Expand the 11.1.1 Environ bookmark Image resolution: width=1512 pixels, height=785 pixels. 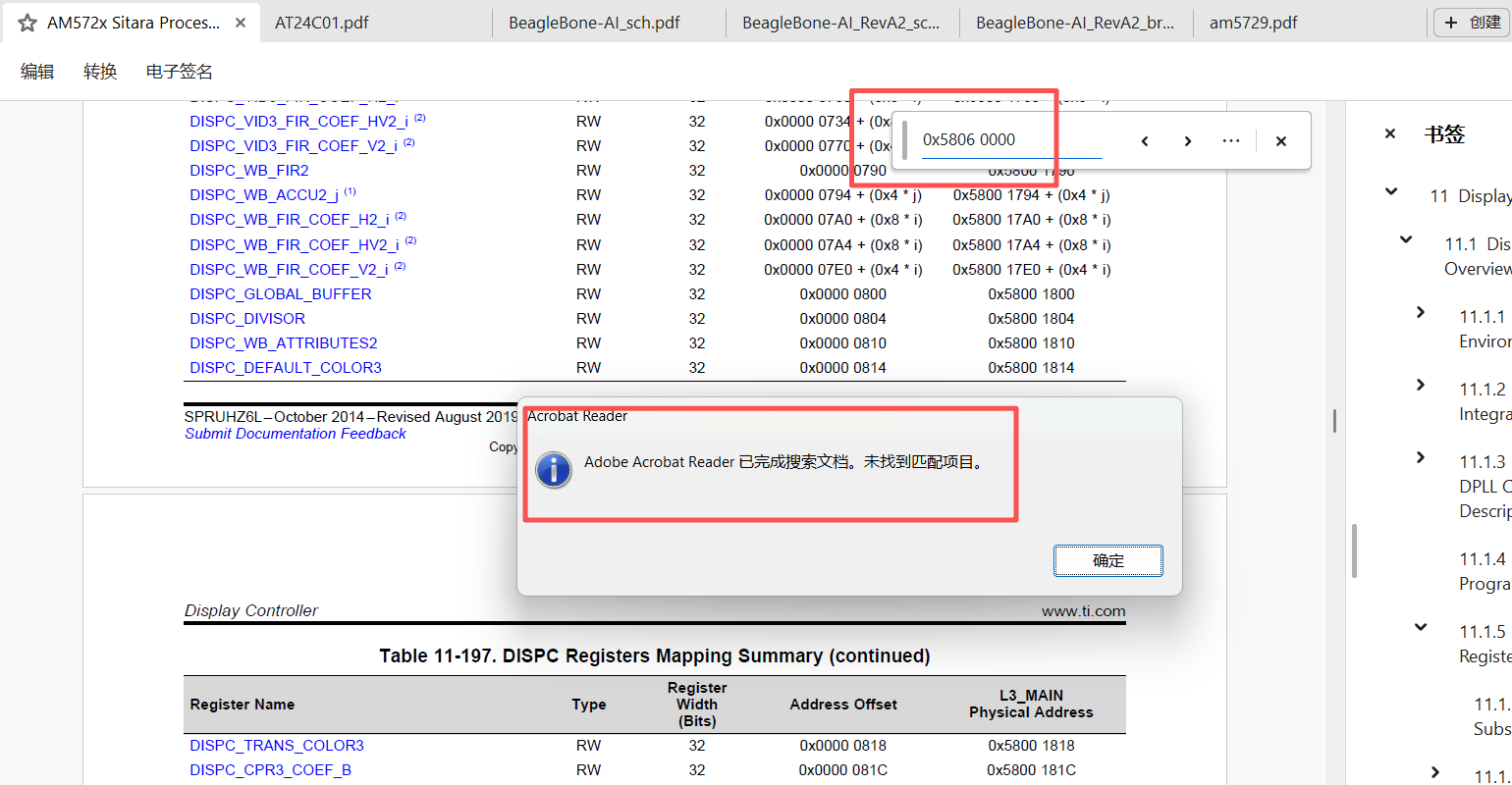point(1421,312)
